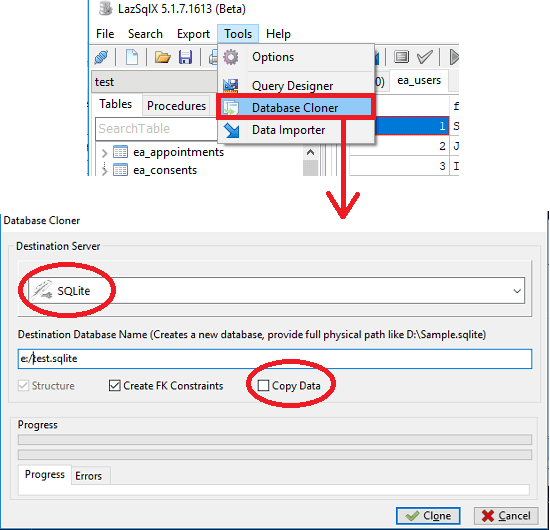
Task: Toggle the Create FK Constraints checkbox
Action: coord(115,385)
